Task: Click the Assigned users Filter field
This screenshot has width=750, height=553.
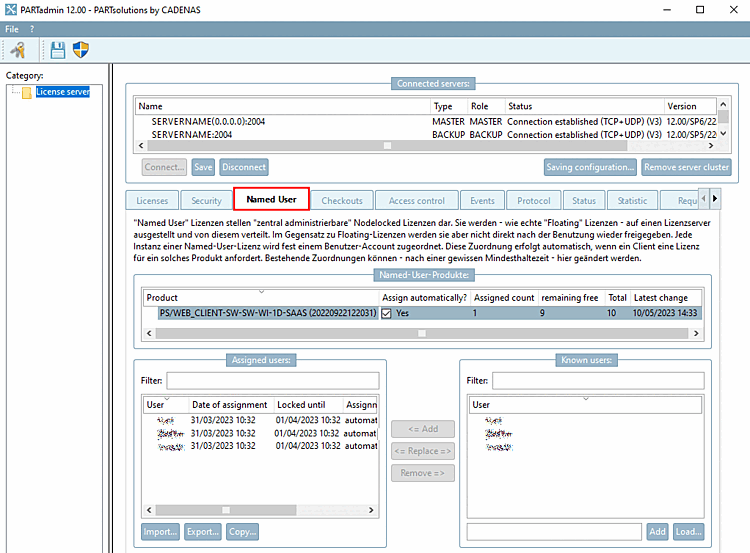Action: [273, 381]
